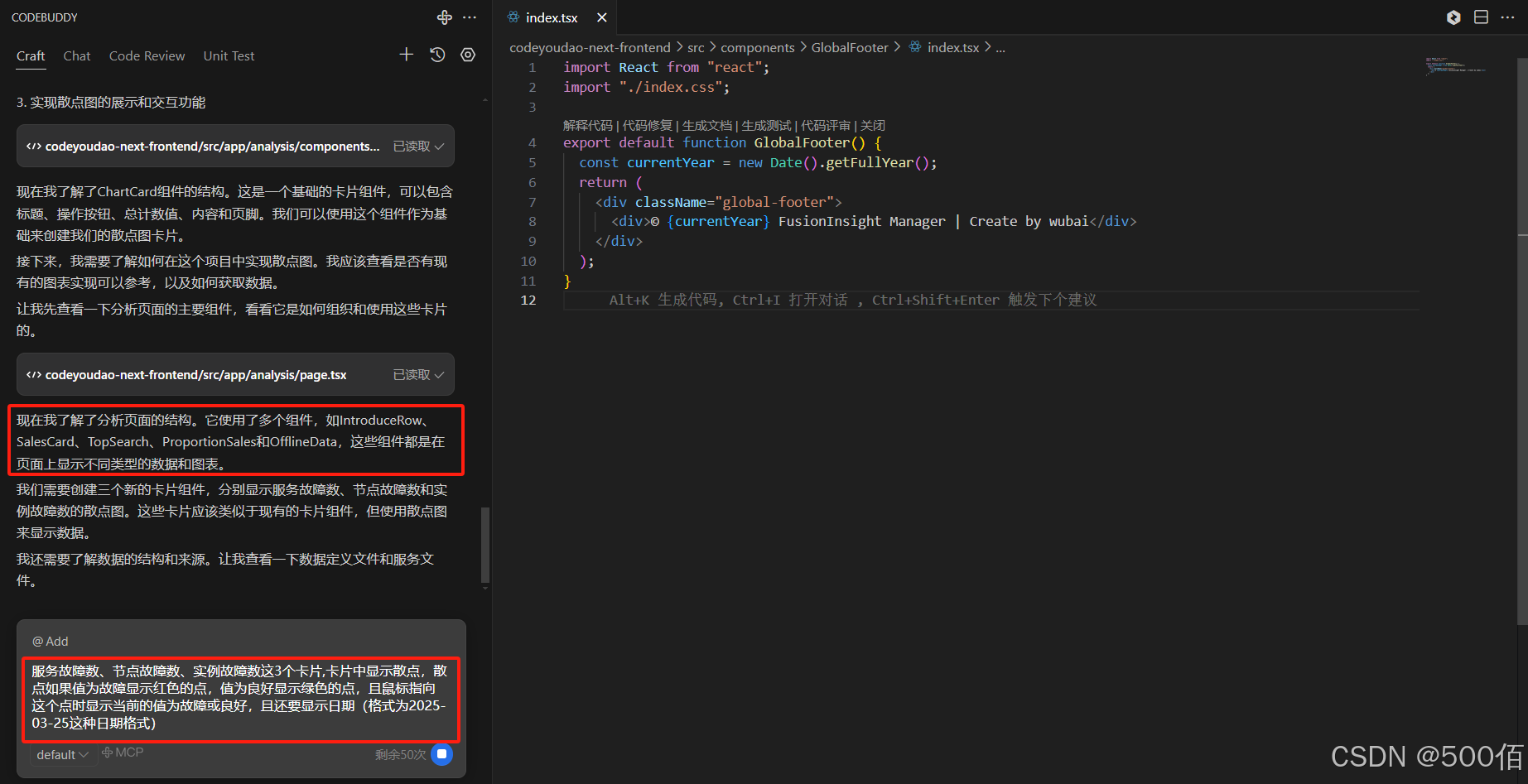Click the chat panel scrollbar thumb
This screenshot has width=1528, height=784.
(485, 545)
